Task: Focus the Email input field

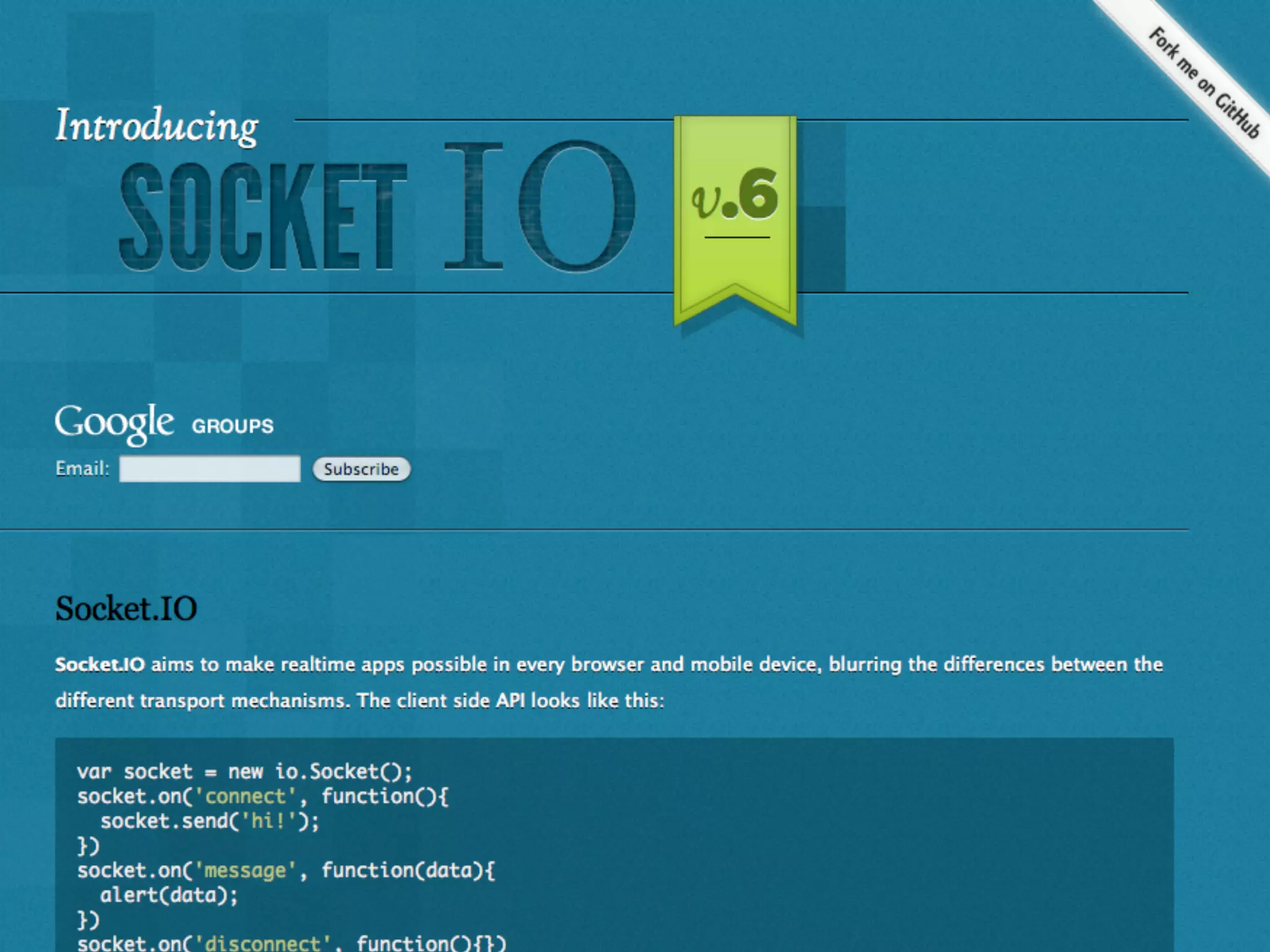Action: (x=210, y=469)
